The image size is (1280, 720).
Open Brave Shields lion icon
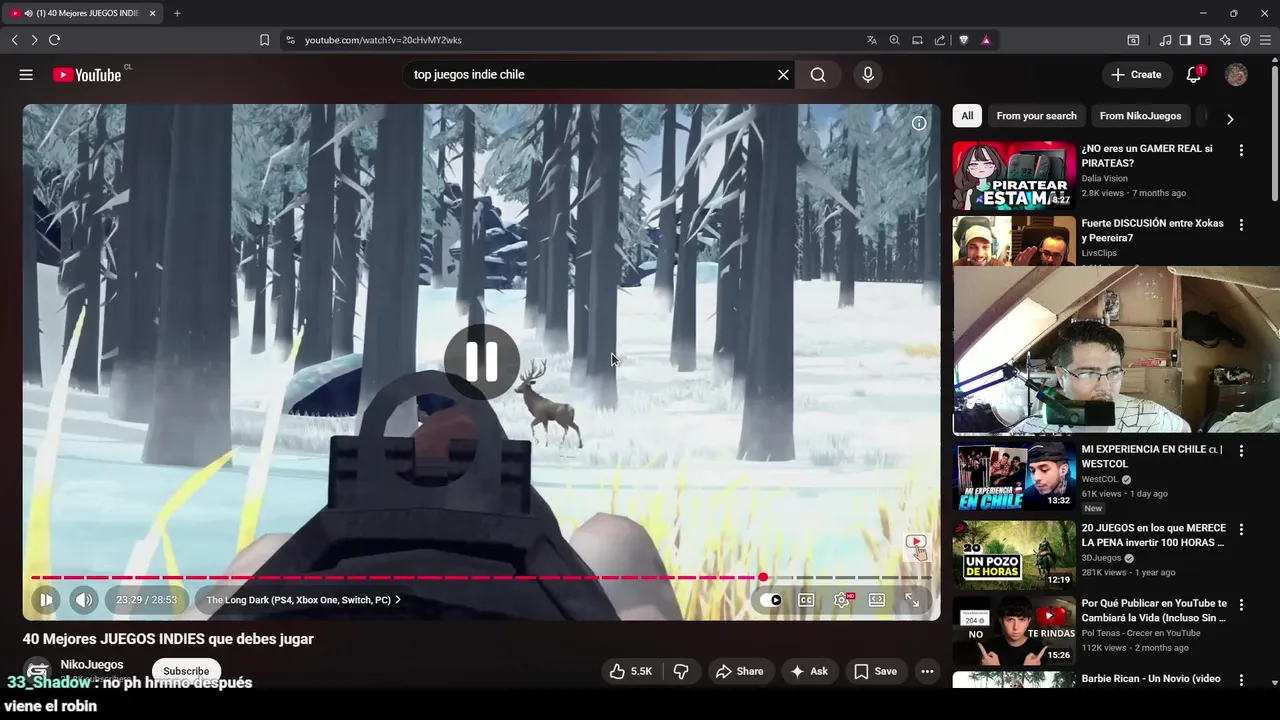964,40
